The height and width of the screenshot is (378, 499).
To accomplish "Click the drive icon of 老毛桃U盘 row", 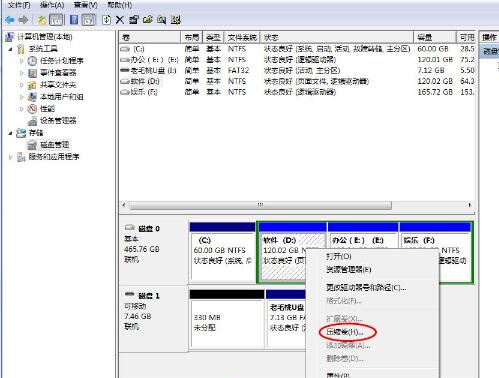I will (125, 70).
